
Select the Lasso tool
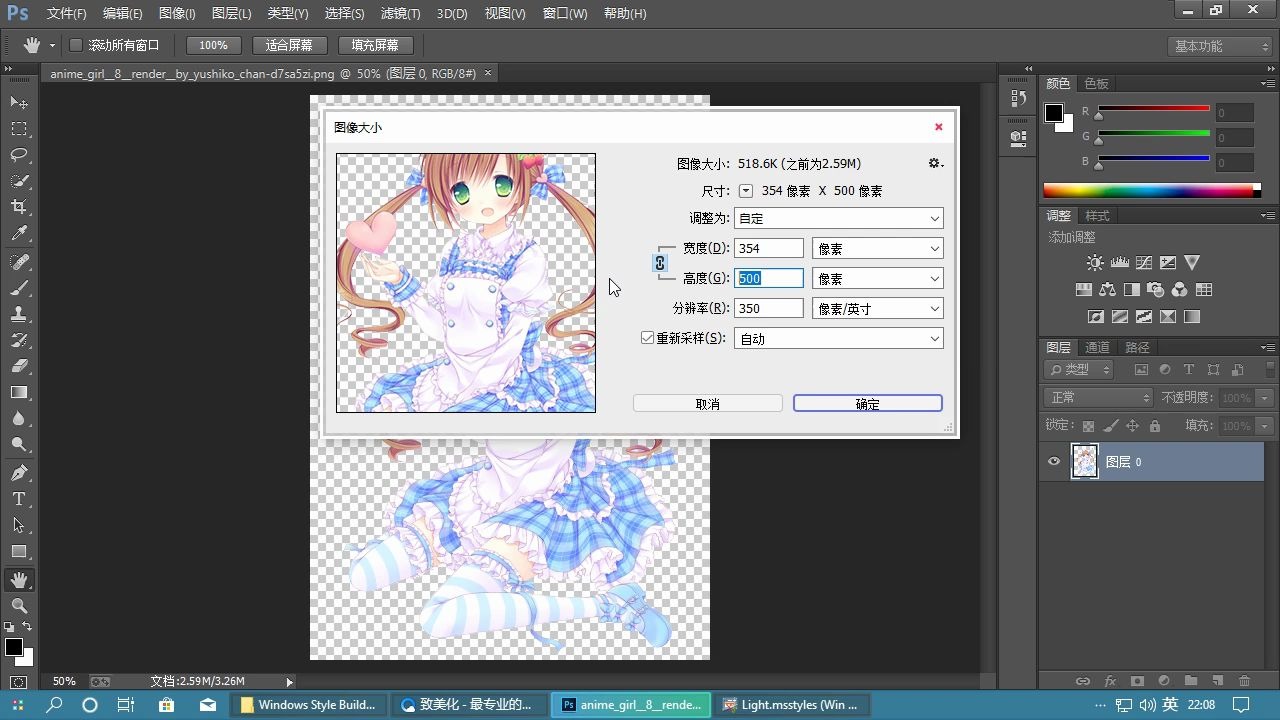pos(19,155)
